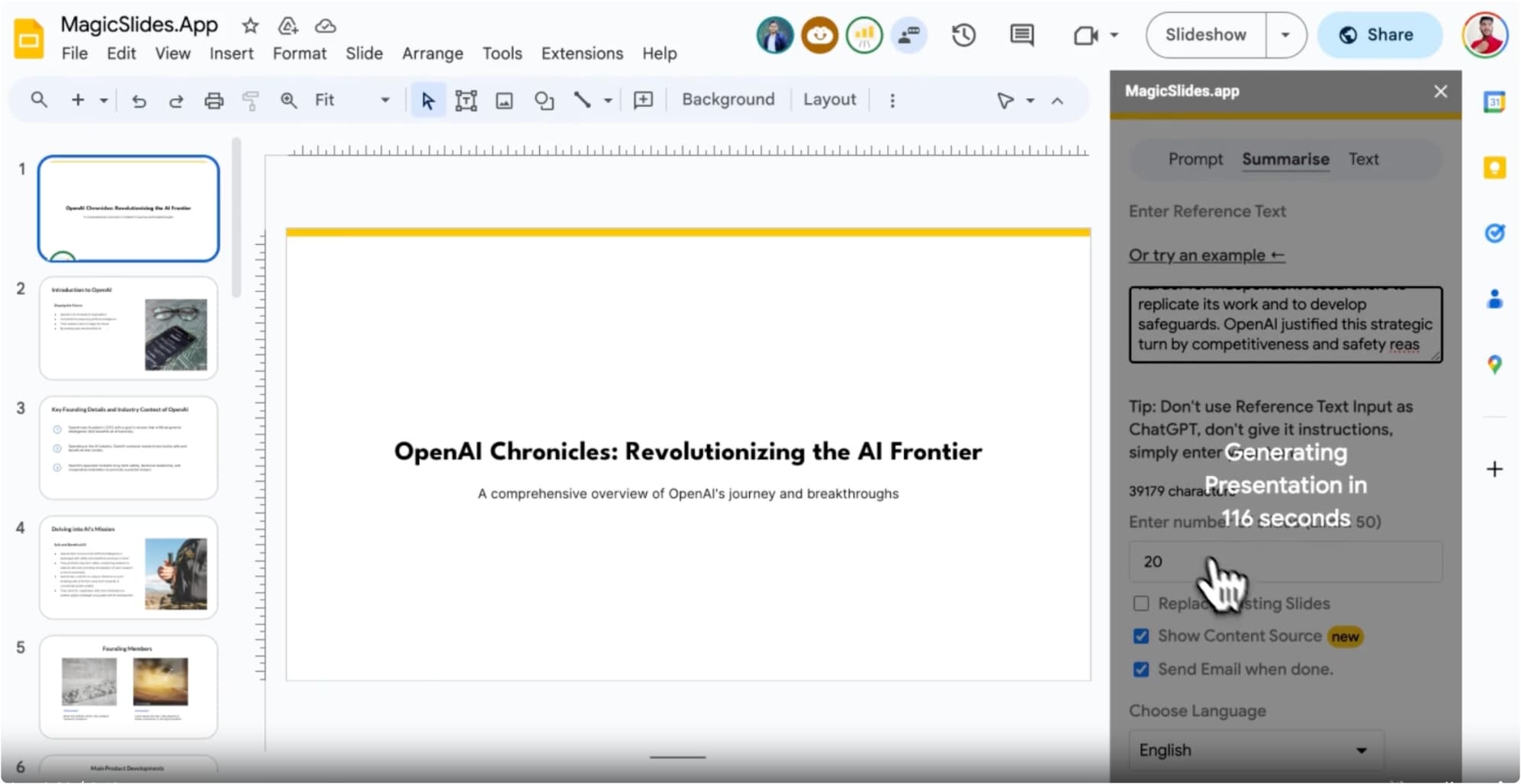The image size is (1521, 784).
Task: Open the Google Slides home icon
Action: click(x=29, y=38)
